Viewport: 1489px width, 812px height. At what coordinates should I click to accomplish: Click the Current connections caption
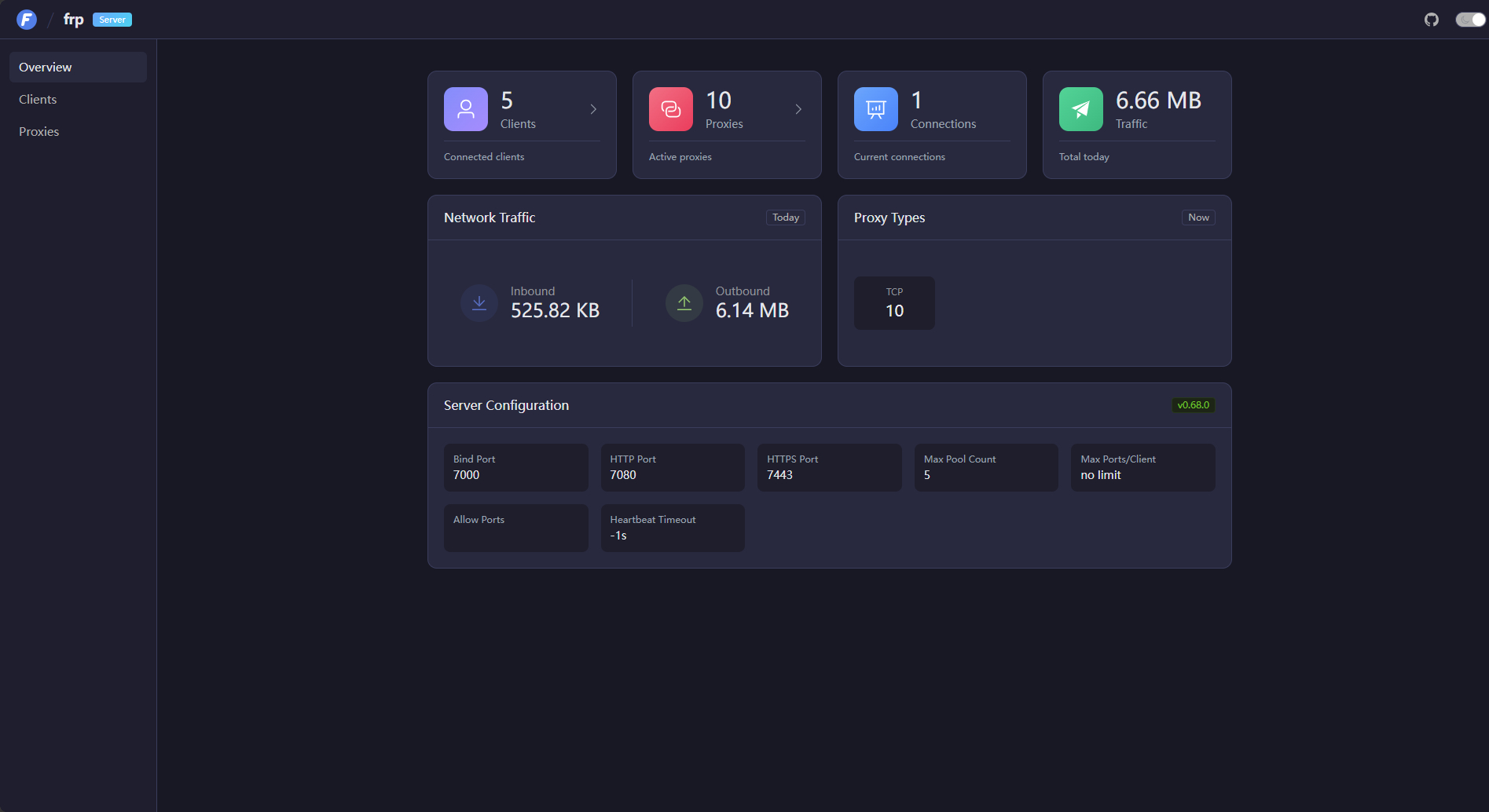(x=900, y=157)
